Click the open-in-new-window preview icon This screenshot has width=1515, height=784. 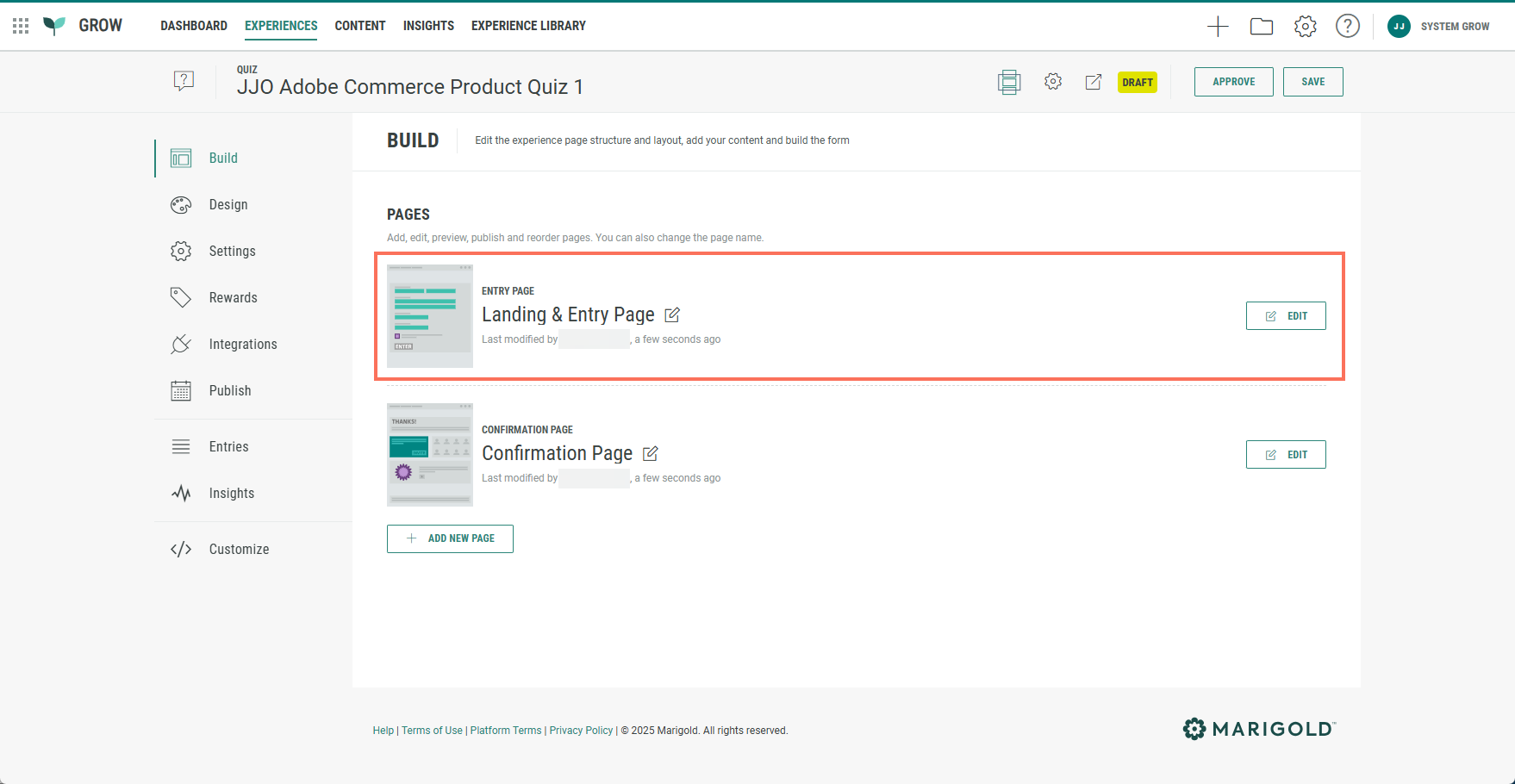pos(1094,82)
